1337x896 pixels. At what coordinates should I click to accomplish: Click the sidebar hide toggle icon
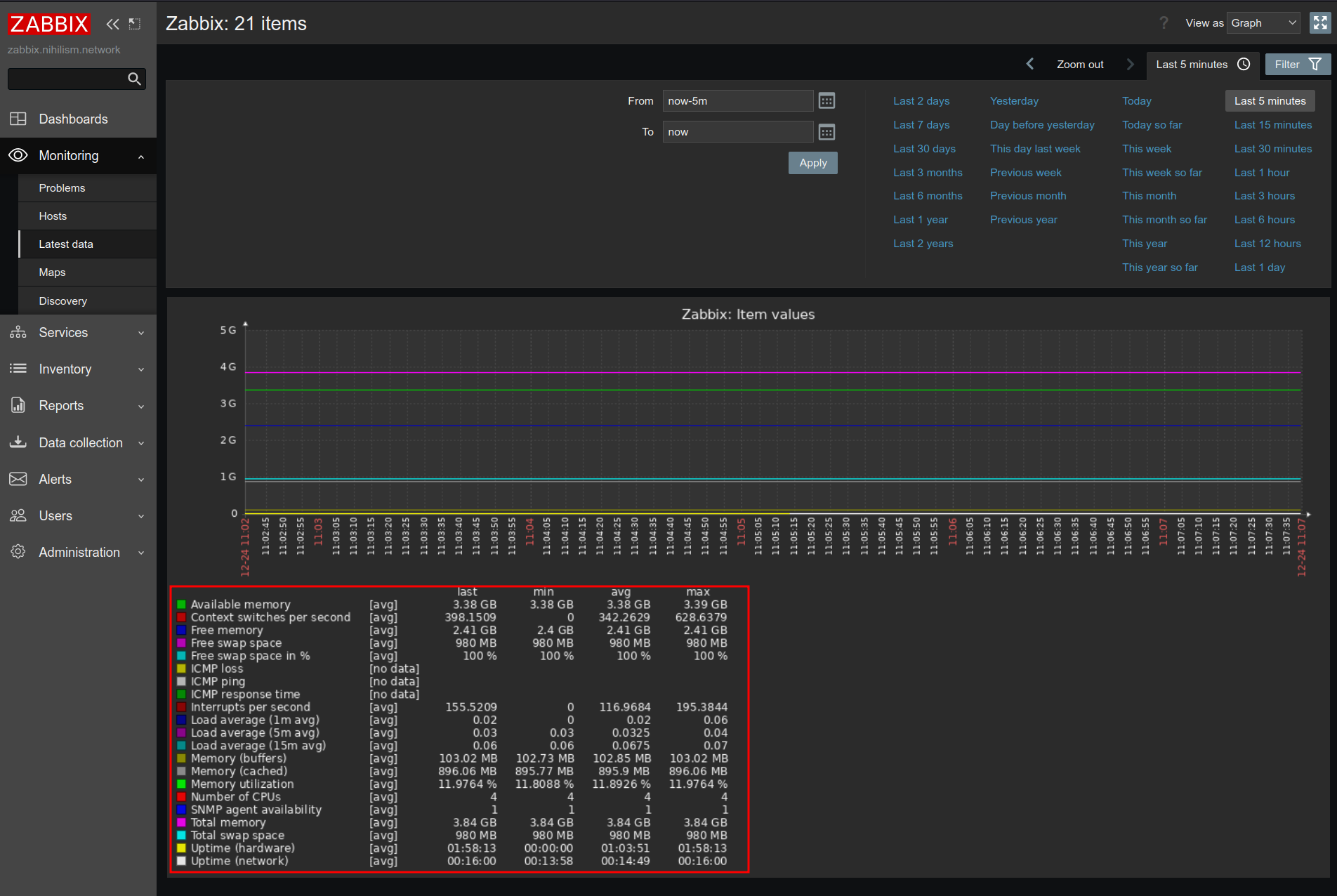(x=135, y=24)
